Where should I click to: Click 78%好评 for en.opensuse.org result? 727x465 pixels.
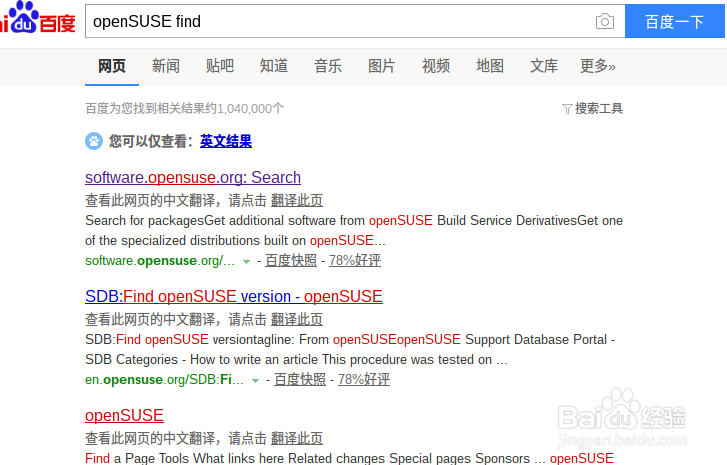pyautogui.click(x=364, y=380)
